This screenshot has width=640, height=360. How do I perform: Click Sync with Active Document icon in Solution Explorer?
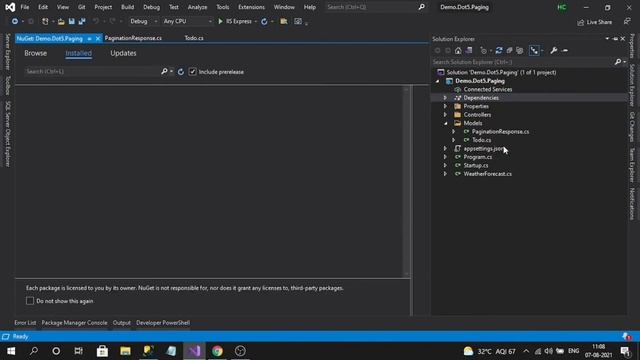tap(499, 51)
